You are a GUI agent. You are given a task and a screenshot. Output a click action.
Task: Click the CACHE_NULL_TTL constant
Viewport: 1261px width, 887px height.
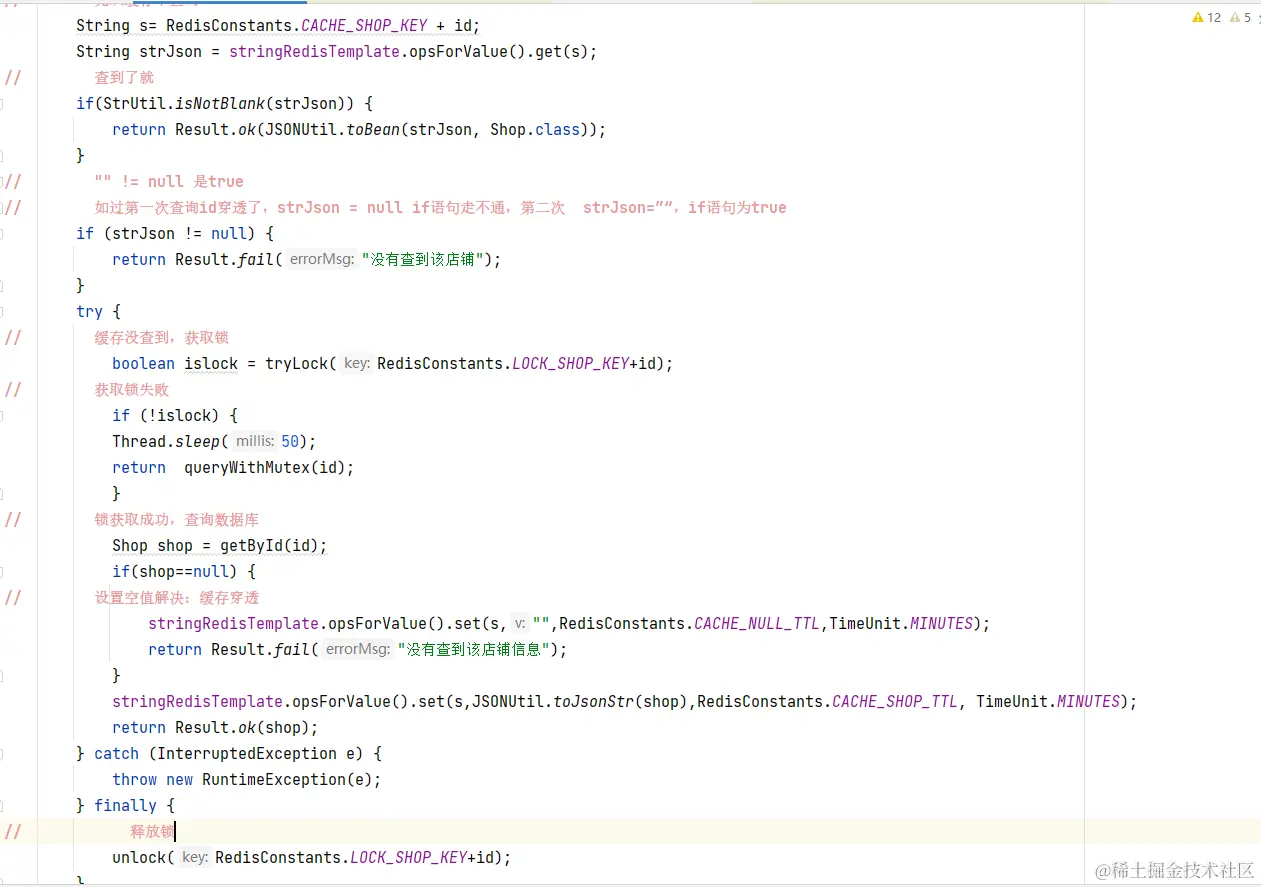coord(757,623)
